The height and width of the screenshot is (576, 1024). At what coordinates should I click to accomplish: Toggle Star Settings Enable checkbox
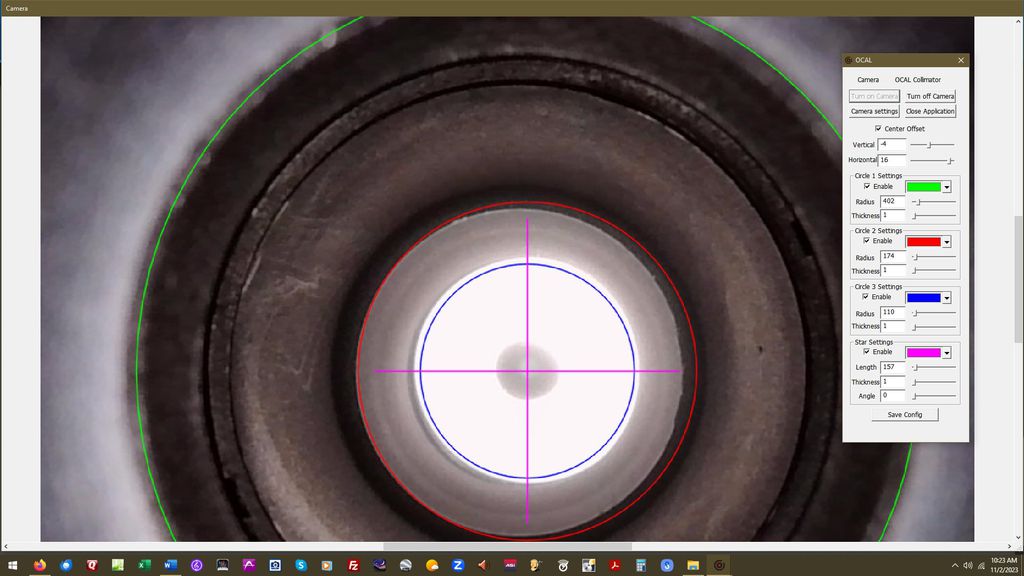point(867,351)
